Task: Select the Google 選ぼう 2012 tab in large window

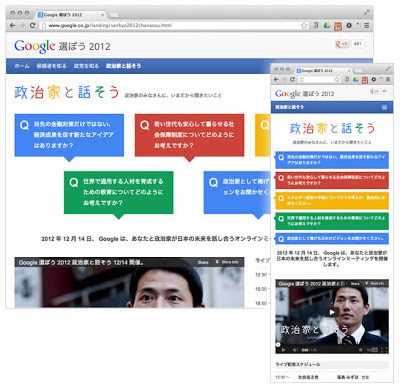Action: point(71,15)
